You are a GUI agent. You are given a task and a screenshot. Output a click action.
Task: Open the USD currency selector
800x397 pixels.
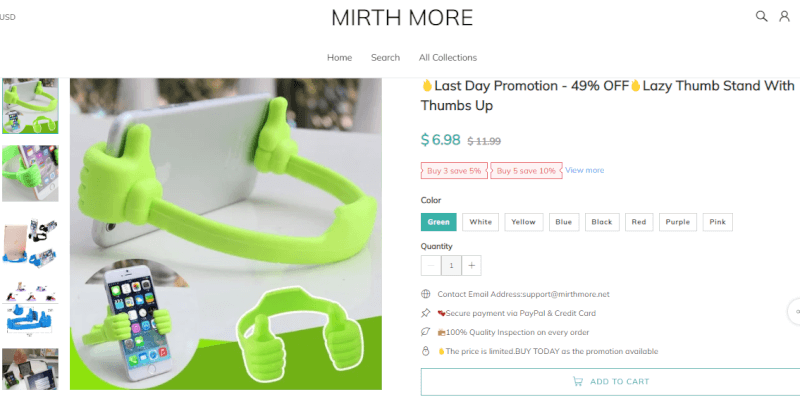[x=8, y=17]
